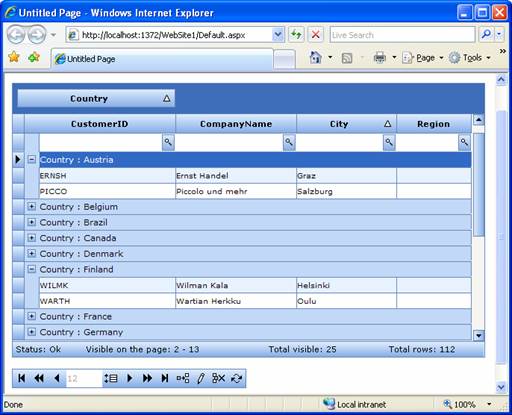Expand the Country : Belgium group

(32, 207)
